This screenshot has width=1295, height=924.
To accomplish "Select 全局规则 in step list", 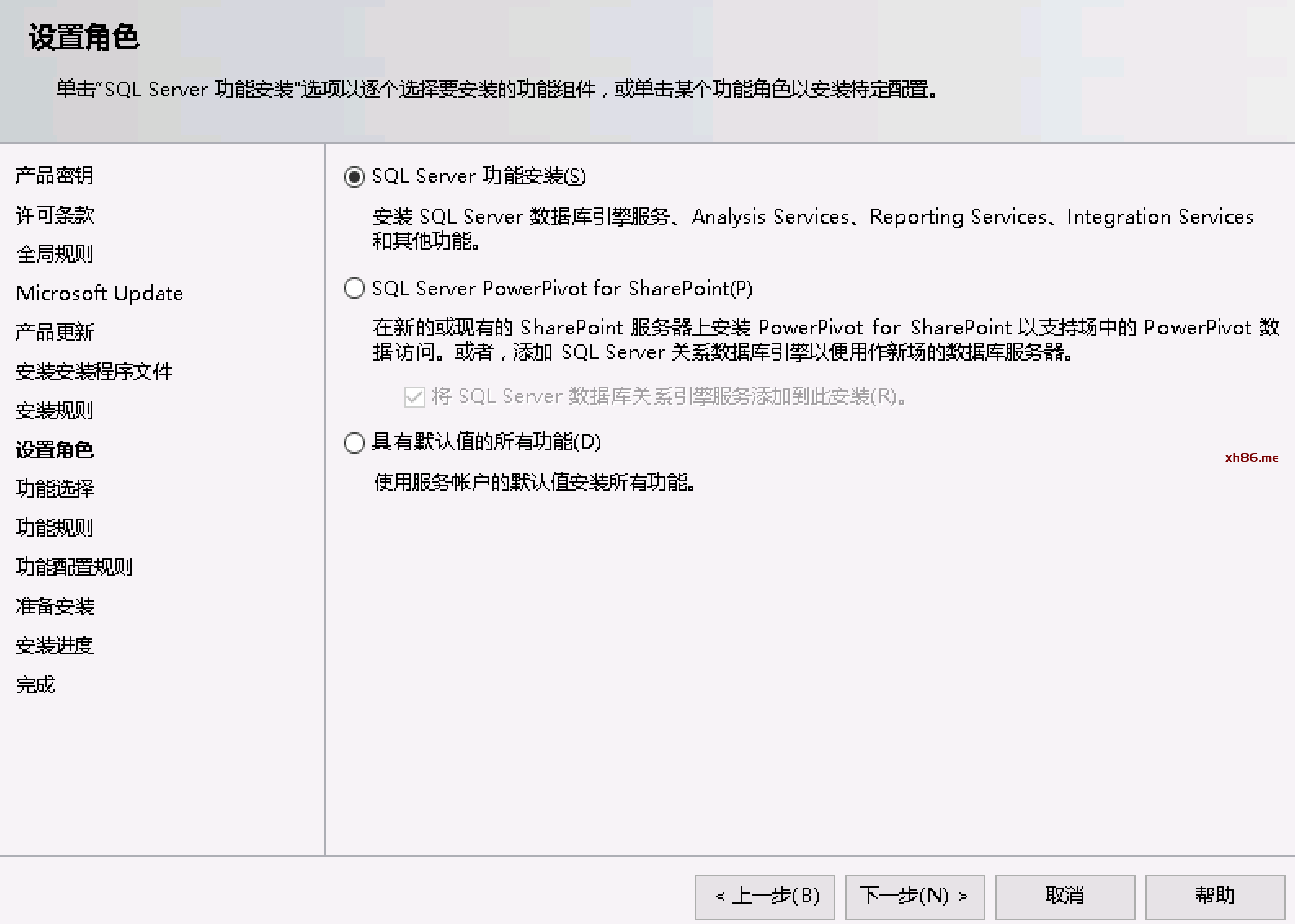I will coord(54,255).
